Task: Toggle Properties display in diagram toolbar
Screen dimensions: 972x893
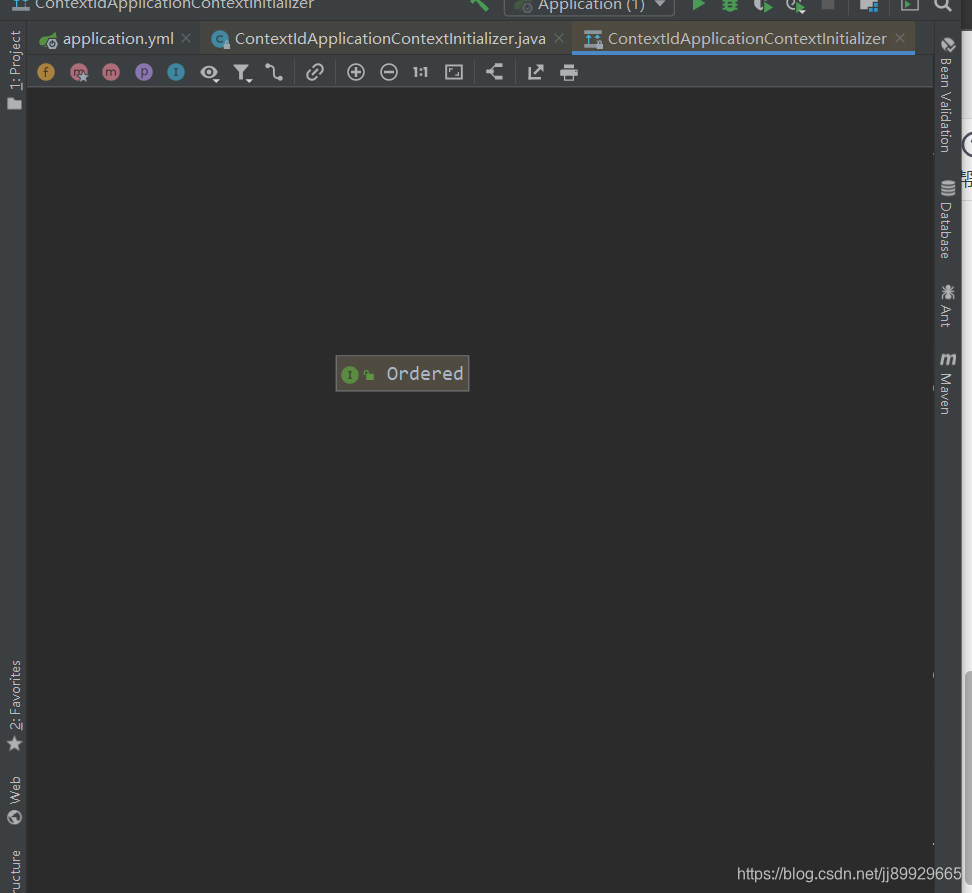Action: point(144,73)
